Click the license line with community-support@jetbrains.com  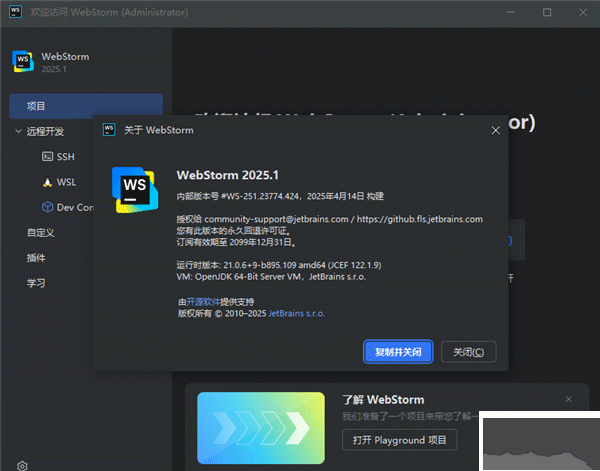(329, 219)
